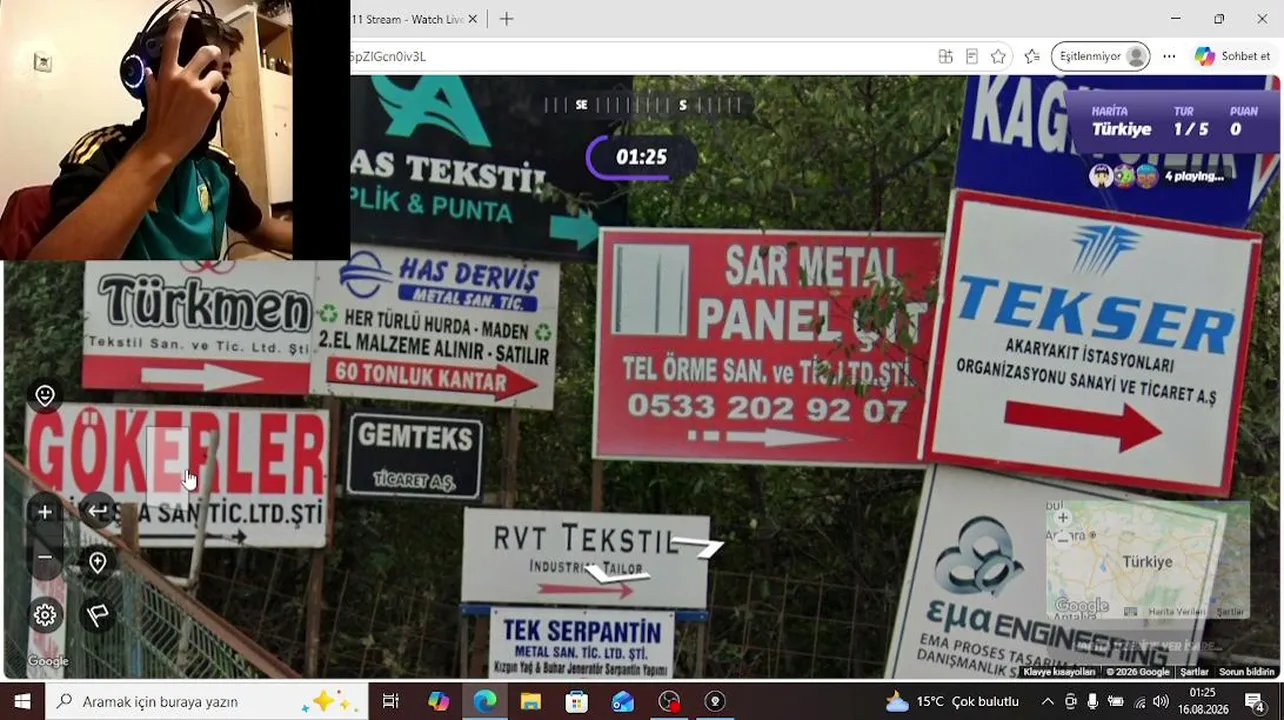Open the Windows Start menu

pos(22,701)
